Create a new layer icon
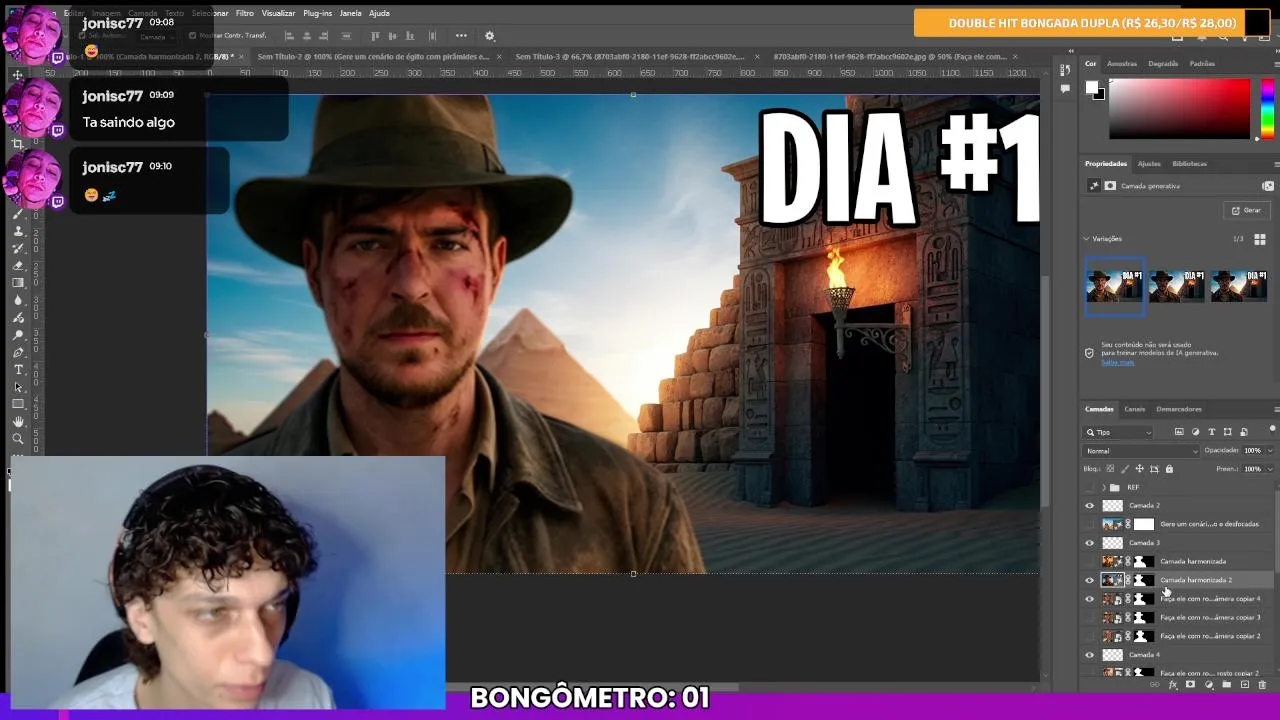This screenshot has width=1280, height=720. click(x=1244, y=685)
